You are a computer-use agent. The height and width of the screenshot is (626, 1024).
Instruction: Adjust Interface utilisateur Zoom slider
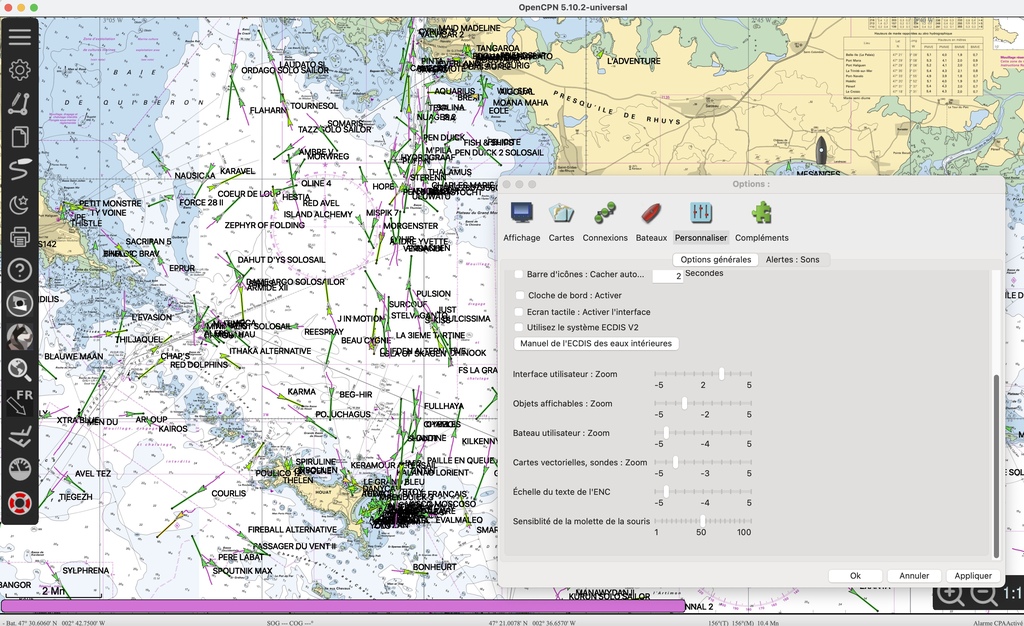coord(703,374)
